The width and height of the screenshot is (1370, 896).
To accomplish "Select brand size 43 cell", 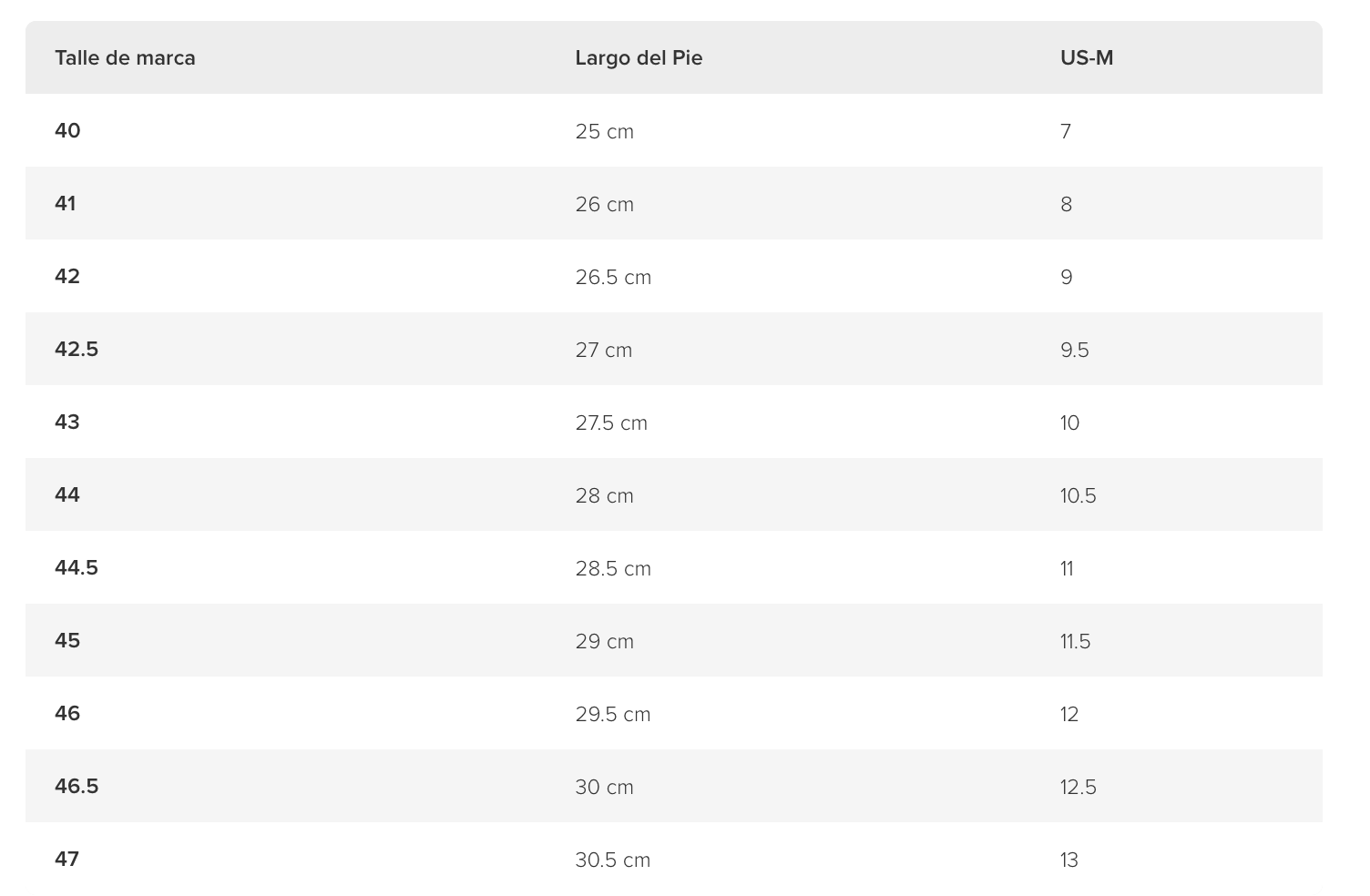I will click(67, 423).
